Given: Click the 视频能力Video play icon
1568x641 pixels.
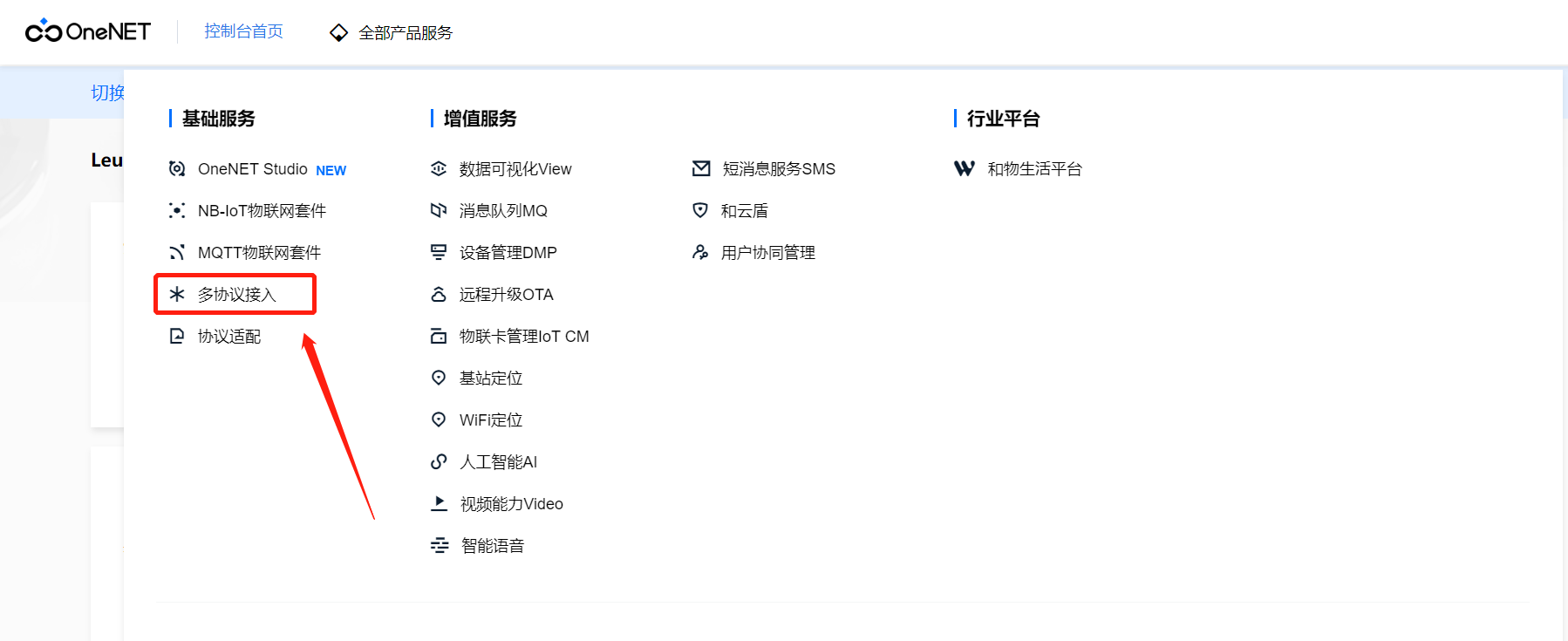Looking at the screenshot, I should tap(440, 503).
